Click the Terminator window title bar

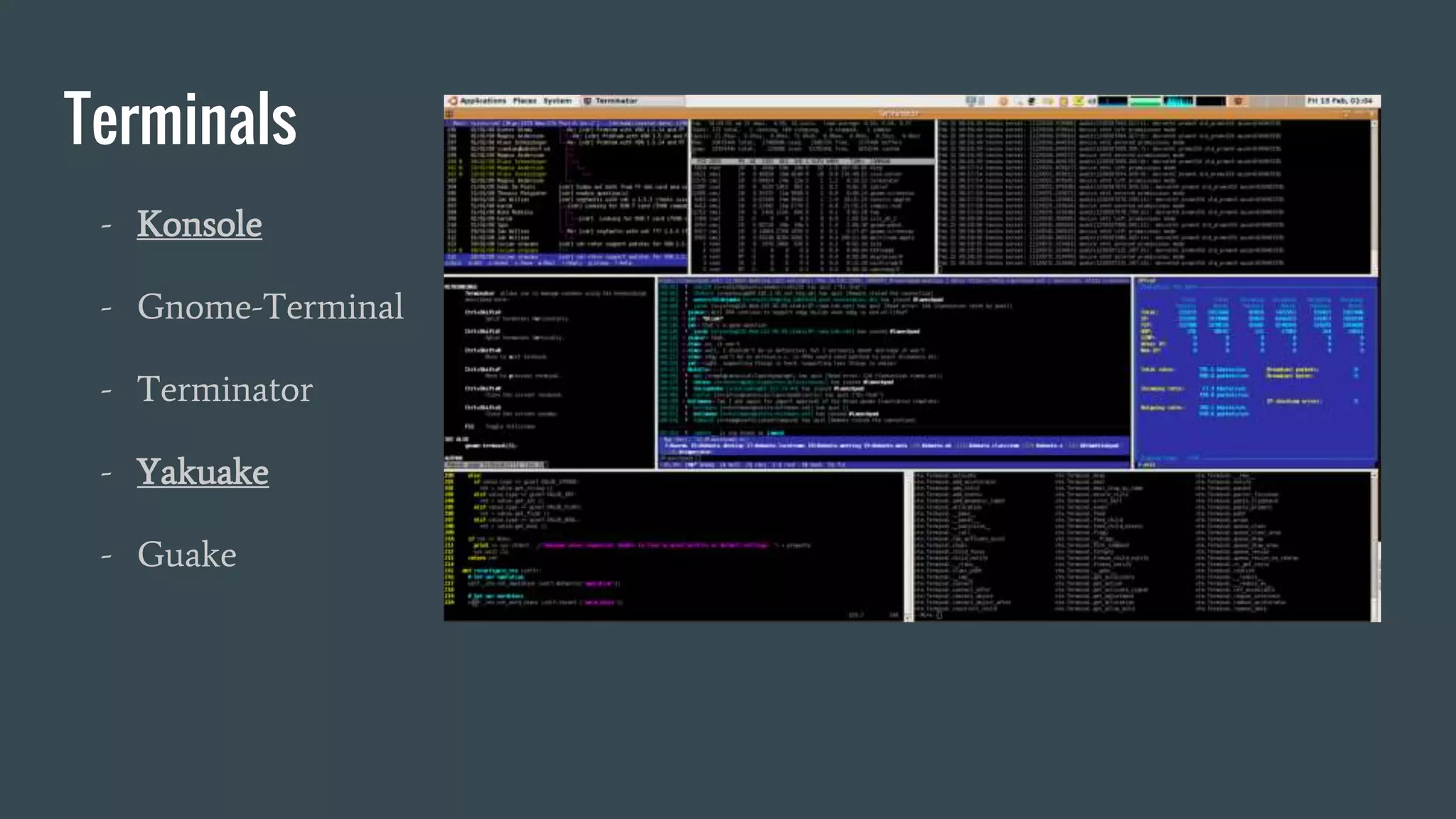(x=912, y=113)
